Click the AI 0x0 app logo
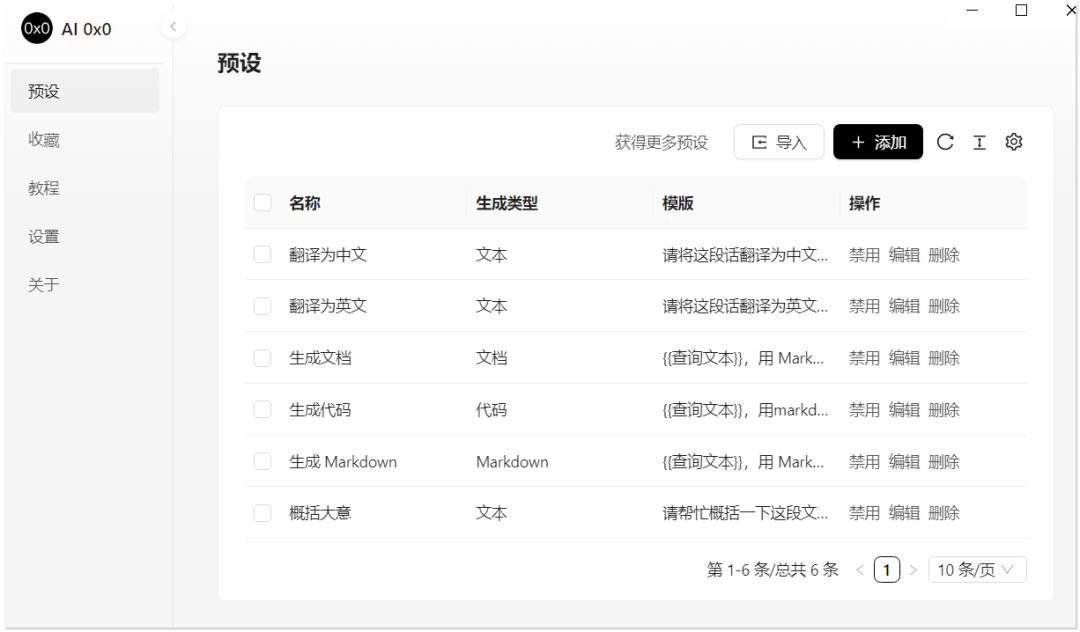 tap(36, 28)
